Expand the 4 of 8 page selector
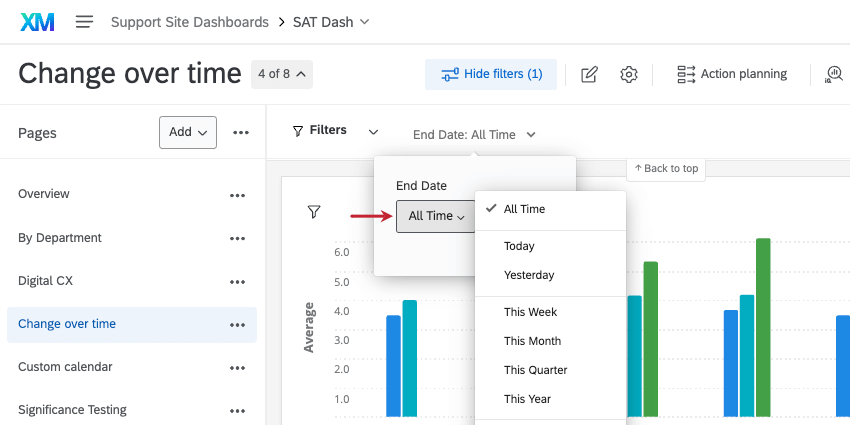The width and height of the screenshot is (850, 425). tap(283, 74)
